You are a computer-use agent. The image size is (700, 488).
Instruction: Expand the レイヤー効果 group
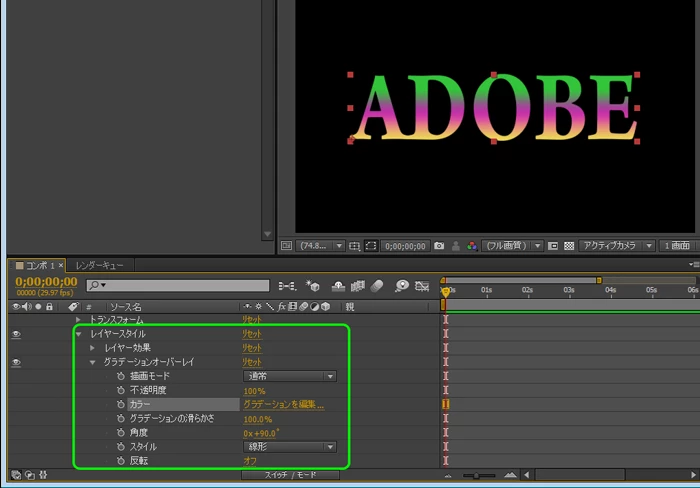[92, 348]
